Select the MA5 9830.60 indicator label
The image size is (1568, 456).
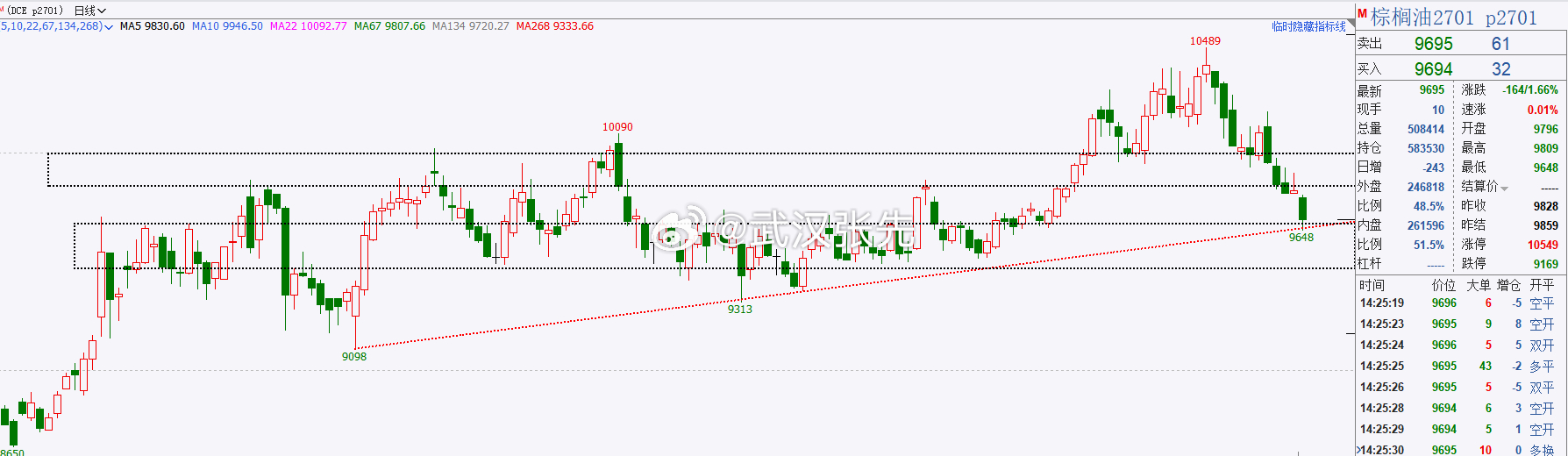coord(153,26)
